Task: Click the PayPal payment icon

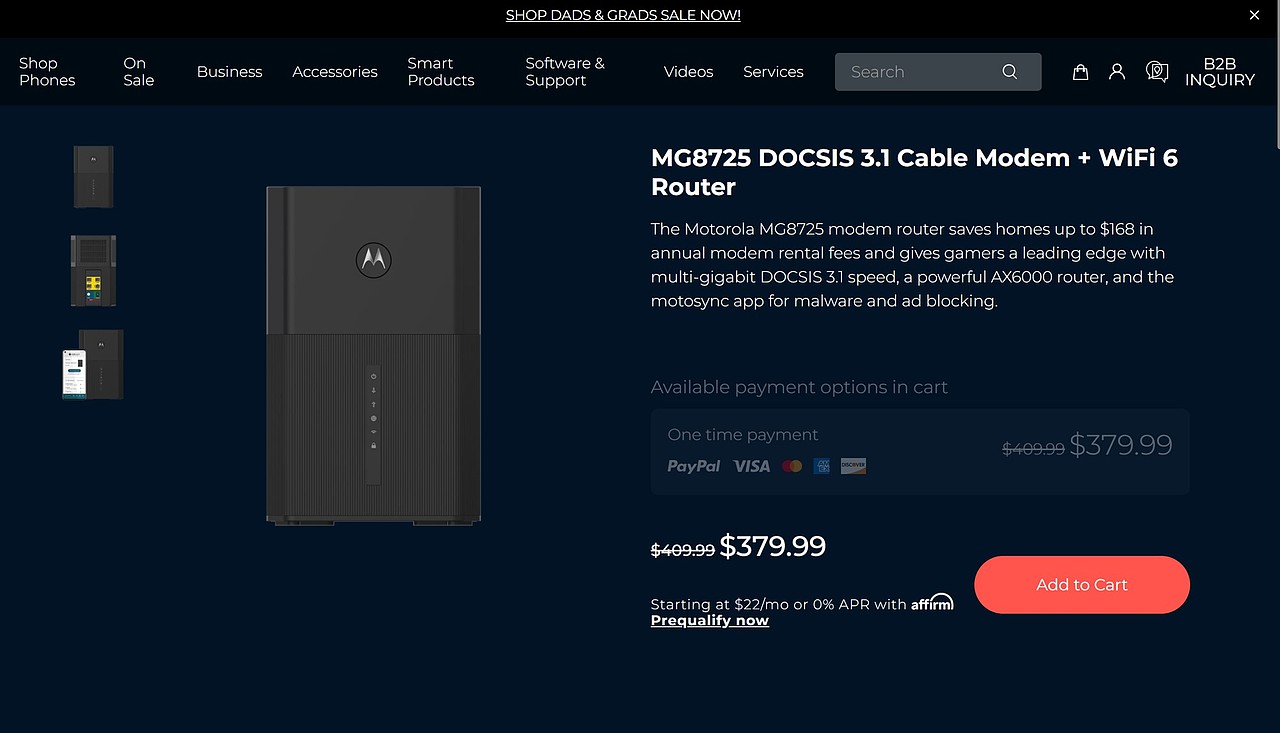Action: click(694, 466)
